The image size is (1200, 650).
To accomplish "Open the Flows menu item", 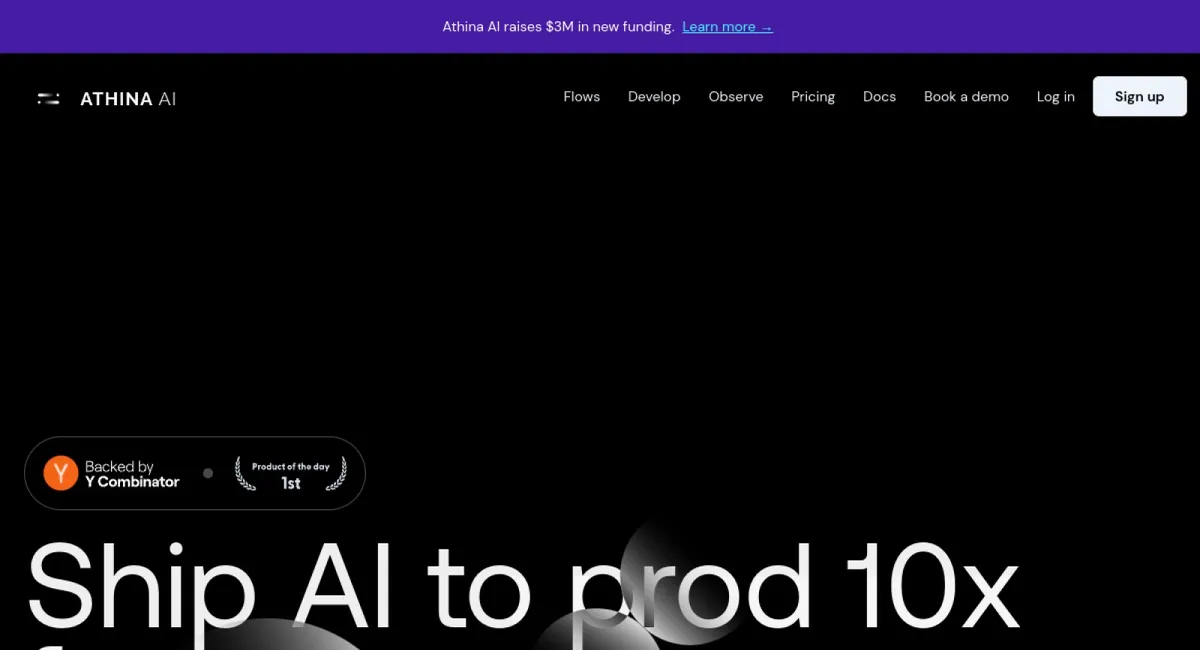I will click(x=582, y=97).
